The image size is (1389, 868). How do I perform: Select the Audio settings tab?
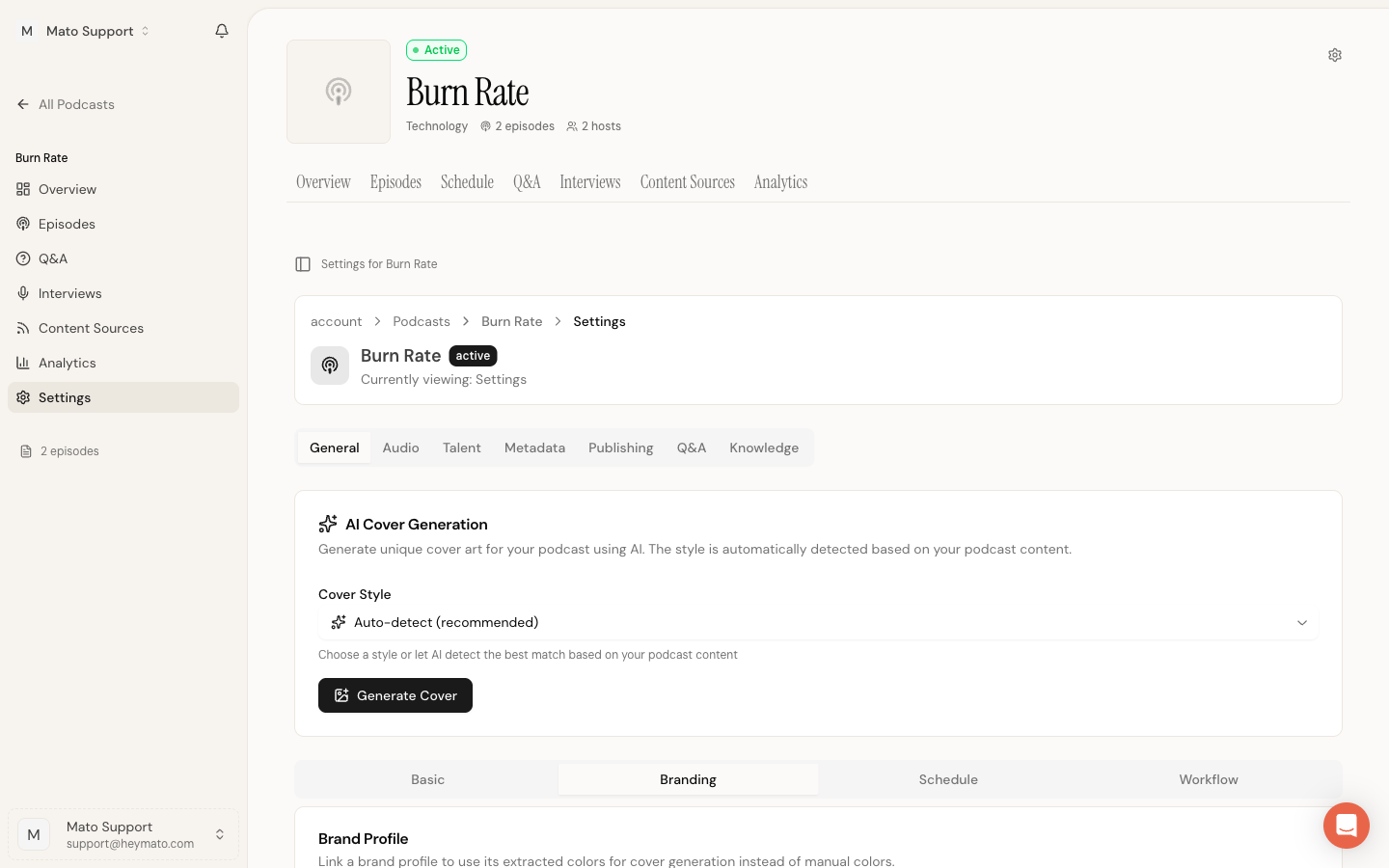pos(400,448)
